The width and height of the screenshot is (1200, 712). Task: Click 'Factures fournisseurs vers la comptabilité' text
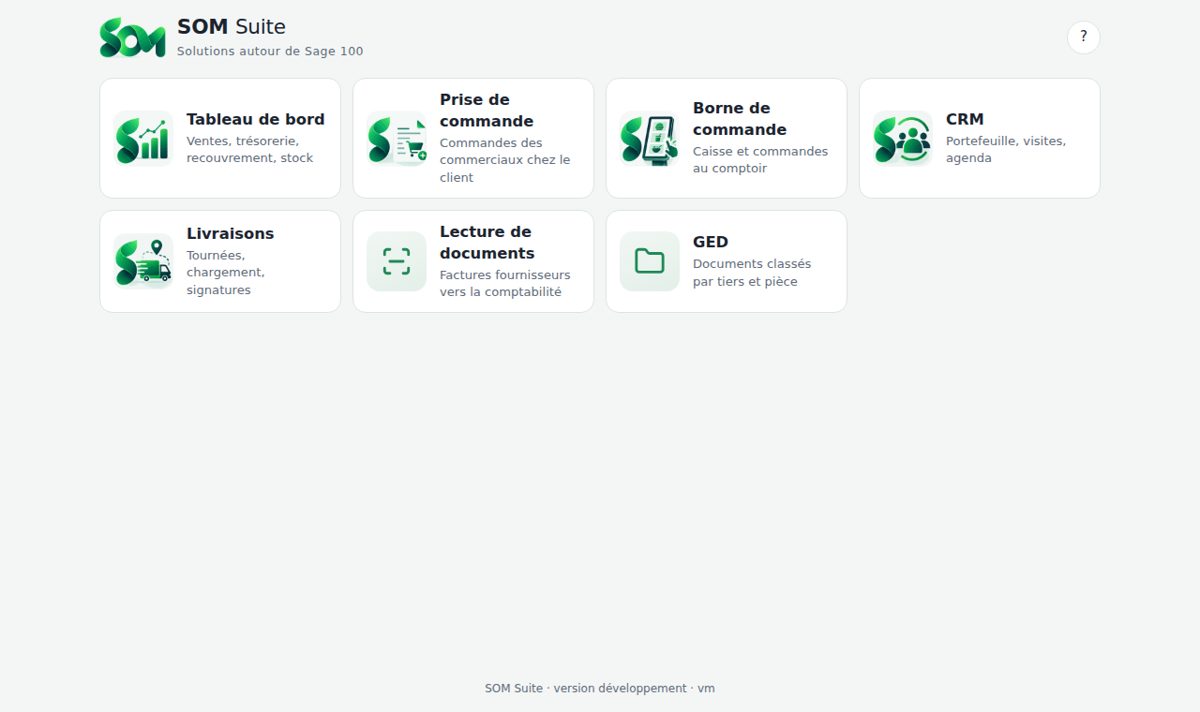click(505, 283)
